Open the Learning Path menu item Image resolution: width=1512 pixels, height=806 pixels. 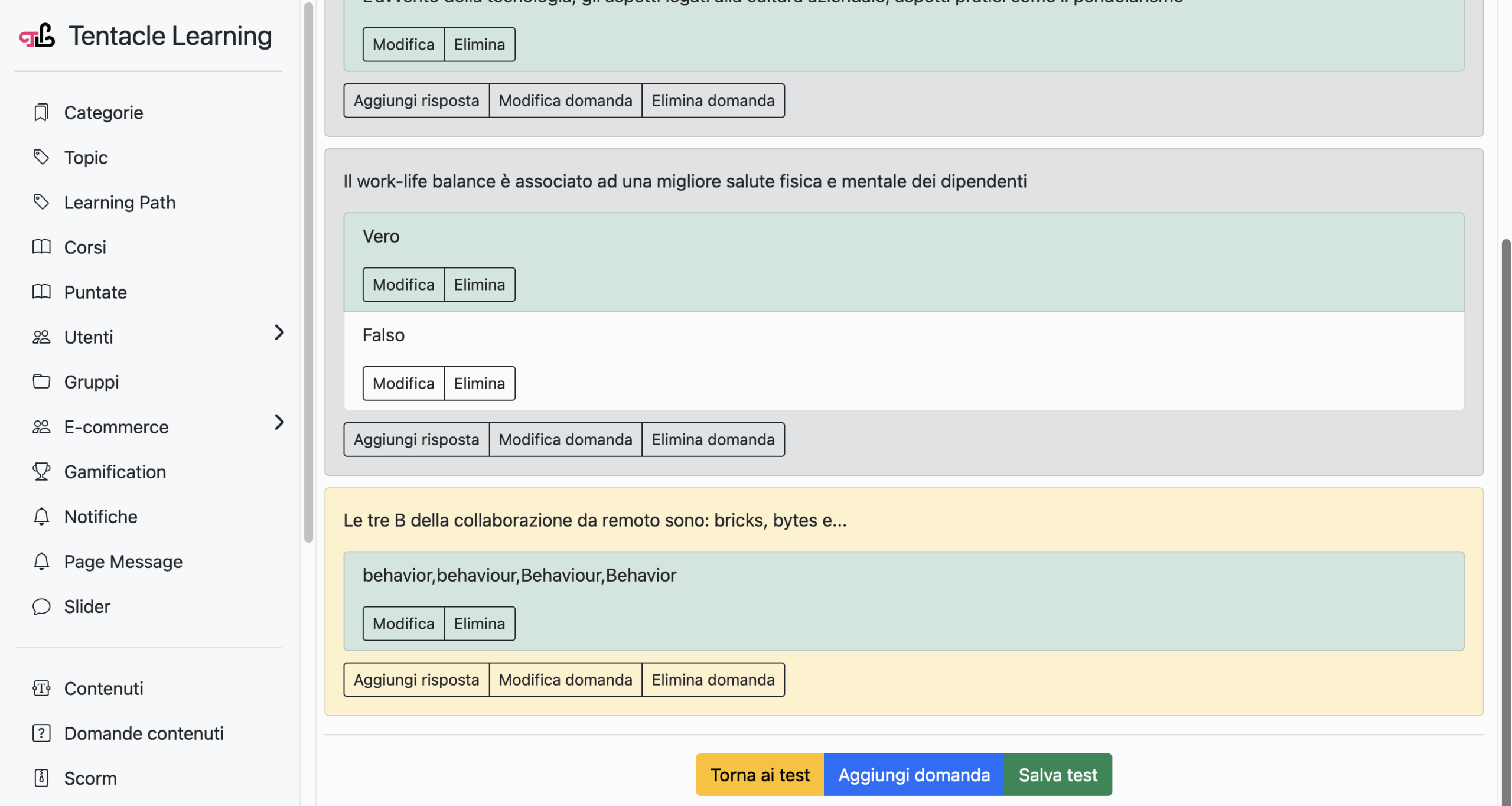(x=119, y=203)
